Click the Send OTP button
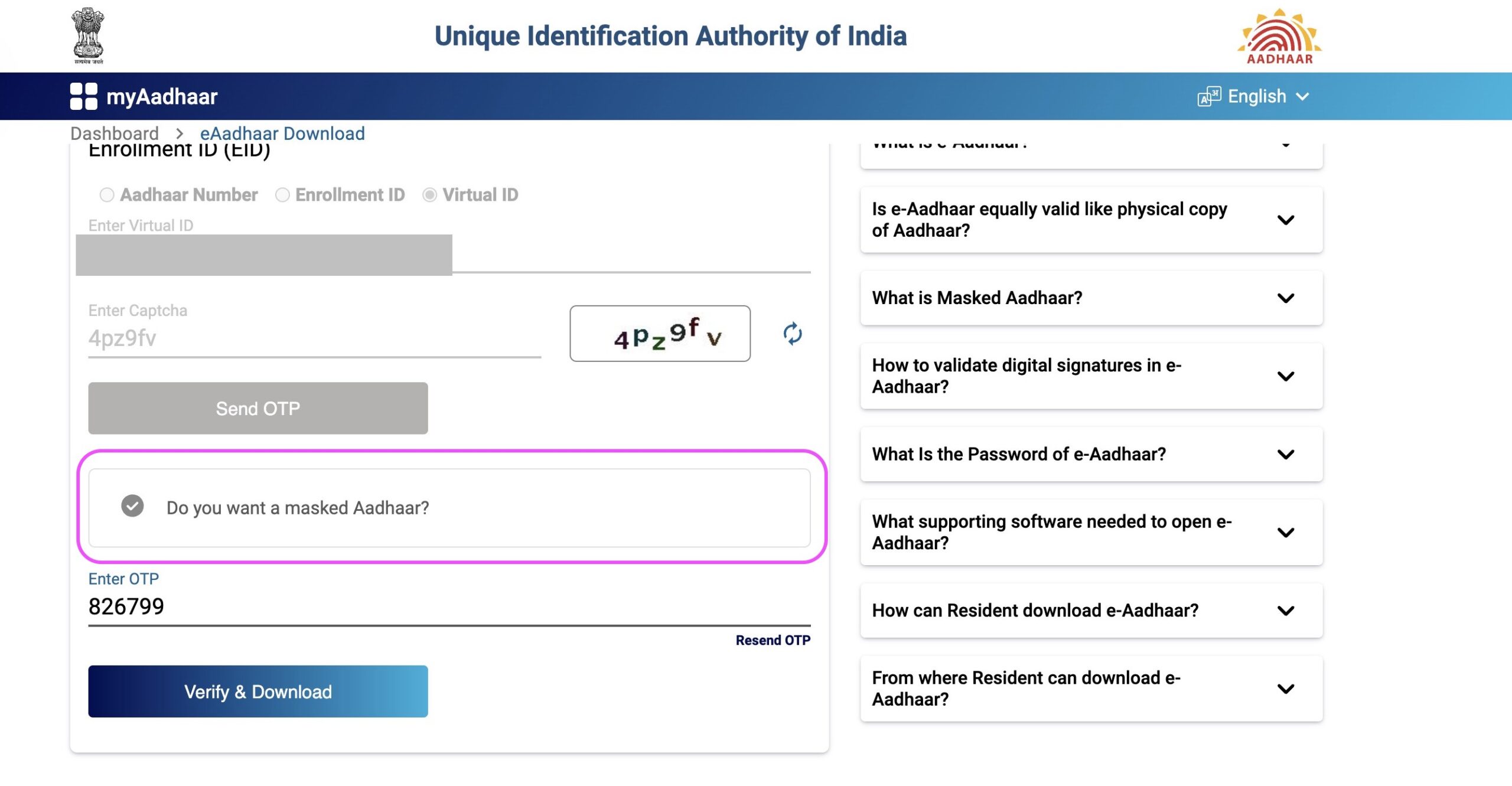 (x=257, y=408)
